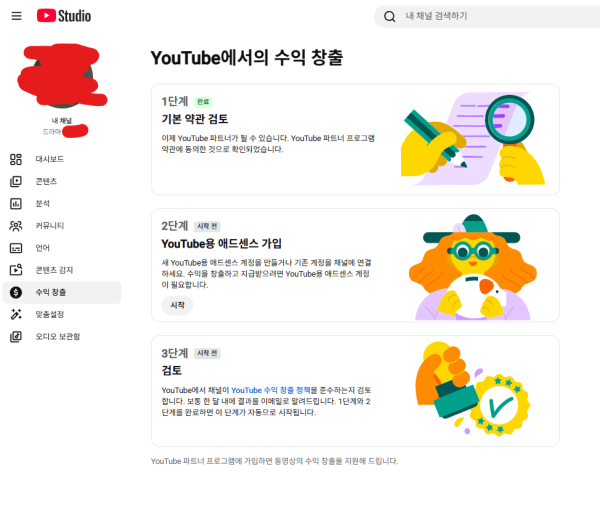The width and height of the screenshot is (600, 528).
Task: Click the YouTube에서의 수익 창출 page title
Action: [247, 58]
